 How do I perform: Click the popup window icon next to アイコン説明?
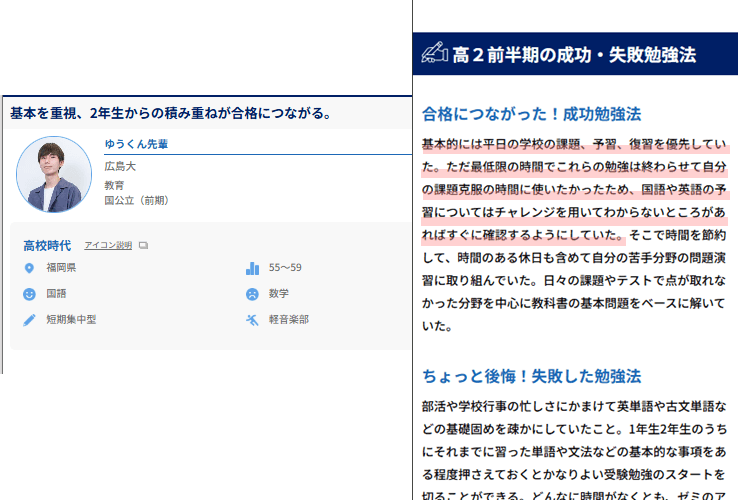pyautogui.click(x=143, y=245)
